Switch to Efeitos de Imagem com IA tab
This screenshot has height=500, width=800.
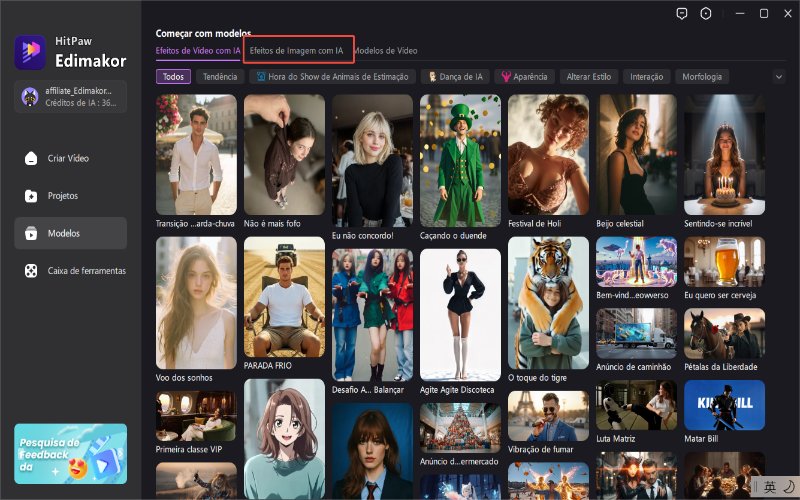click(x=297, y=50)
